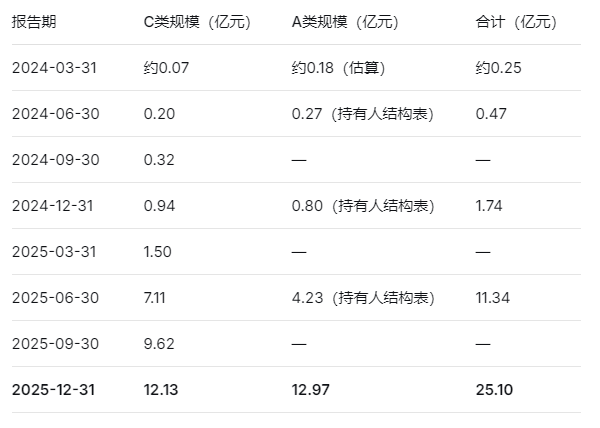600x428 pixels.
Task: Click the A类规模(亿元) column header
Action: (345, 22)
